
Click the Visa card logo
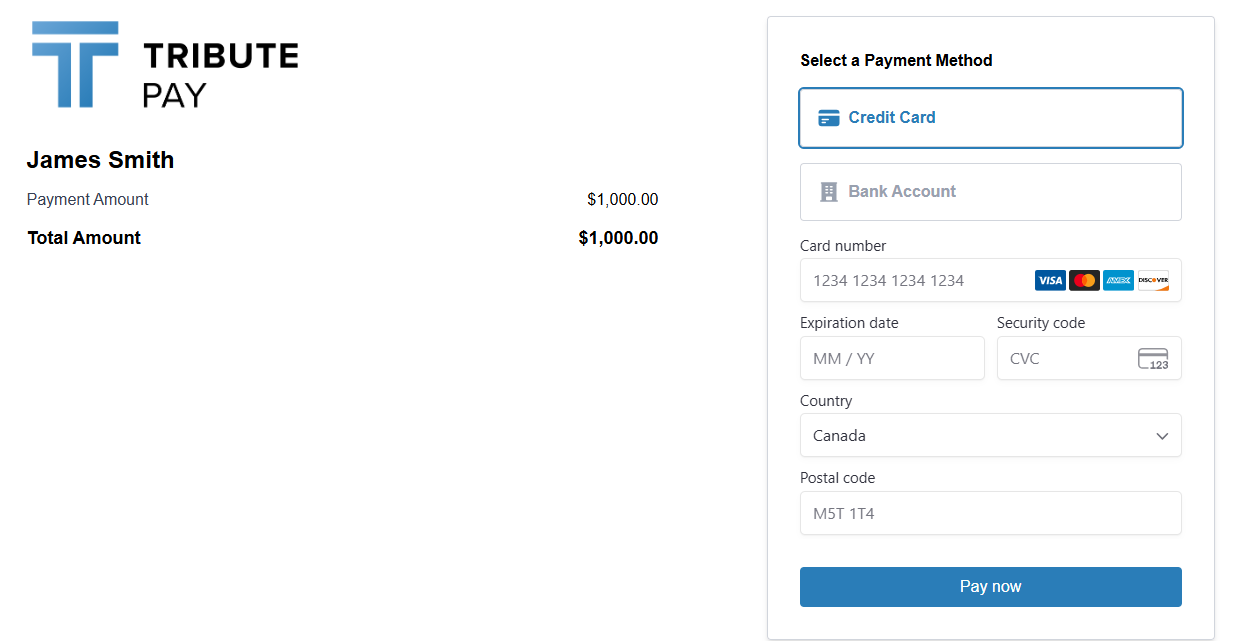pos(1050,281)
